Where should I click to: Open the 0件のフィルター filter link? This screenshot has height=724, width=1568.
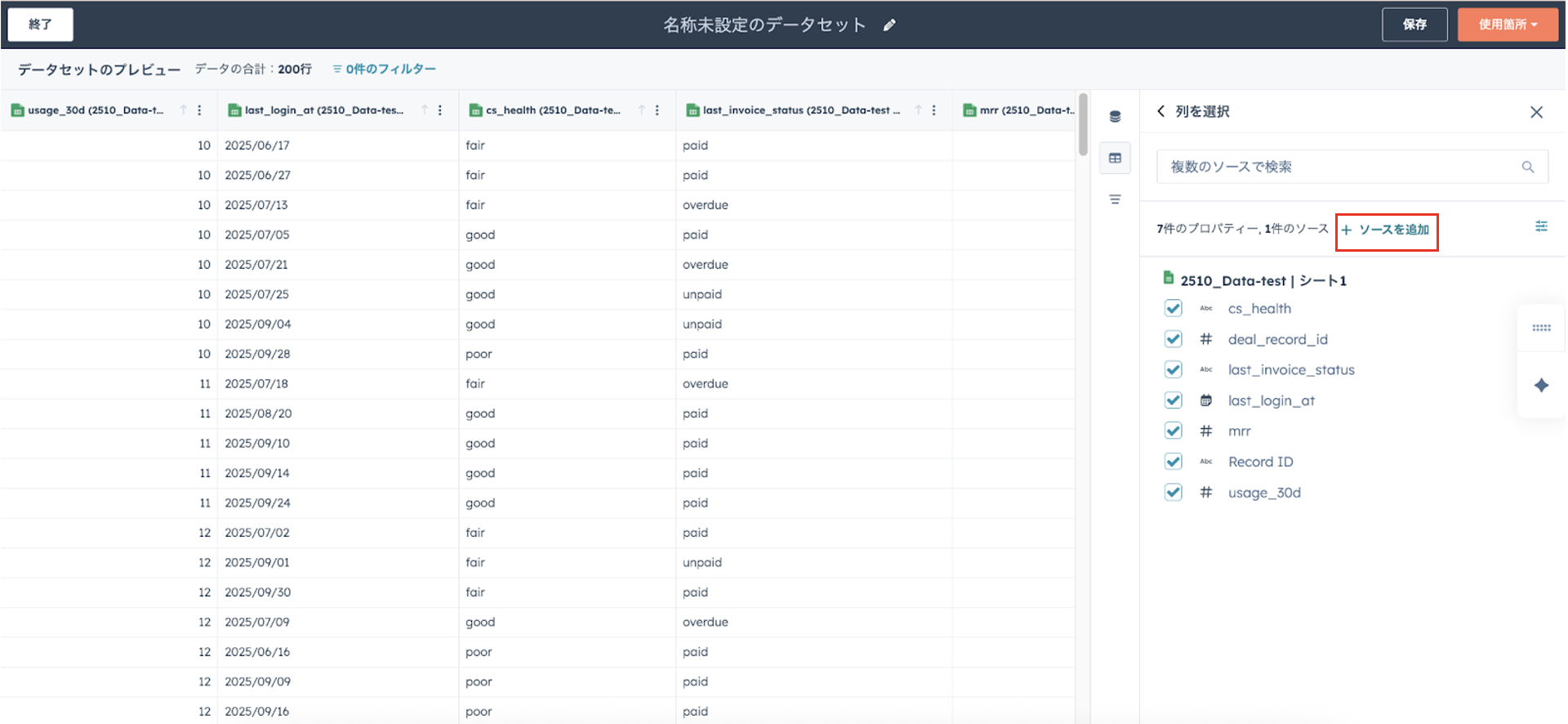pyautogui.click(x=384, y=69)
